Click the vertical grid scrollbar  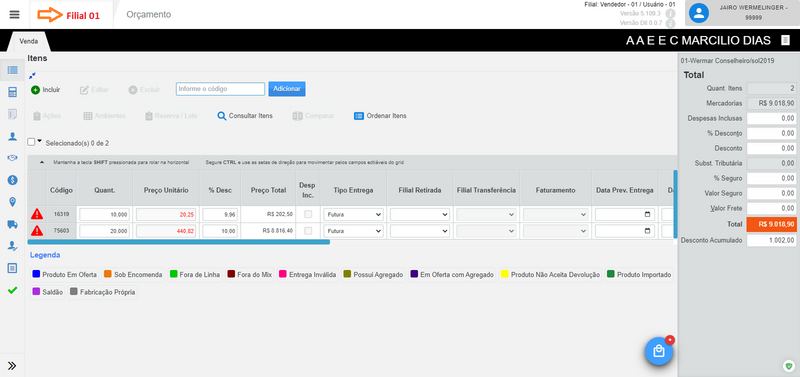coord(676,205)
